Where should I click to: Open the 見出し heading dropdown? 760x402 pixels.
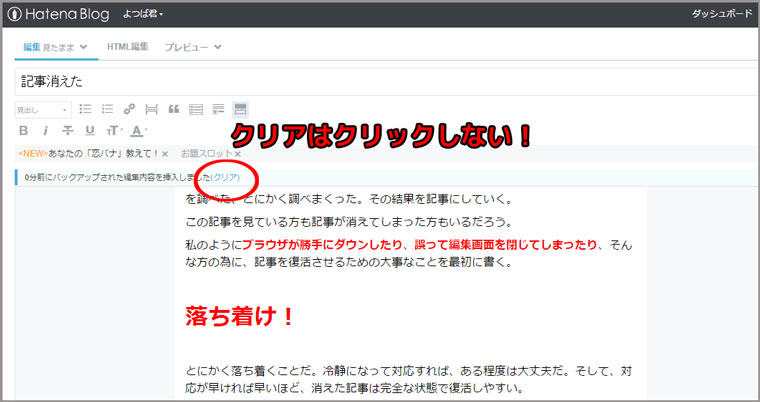[43, 110]
